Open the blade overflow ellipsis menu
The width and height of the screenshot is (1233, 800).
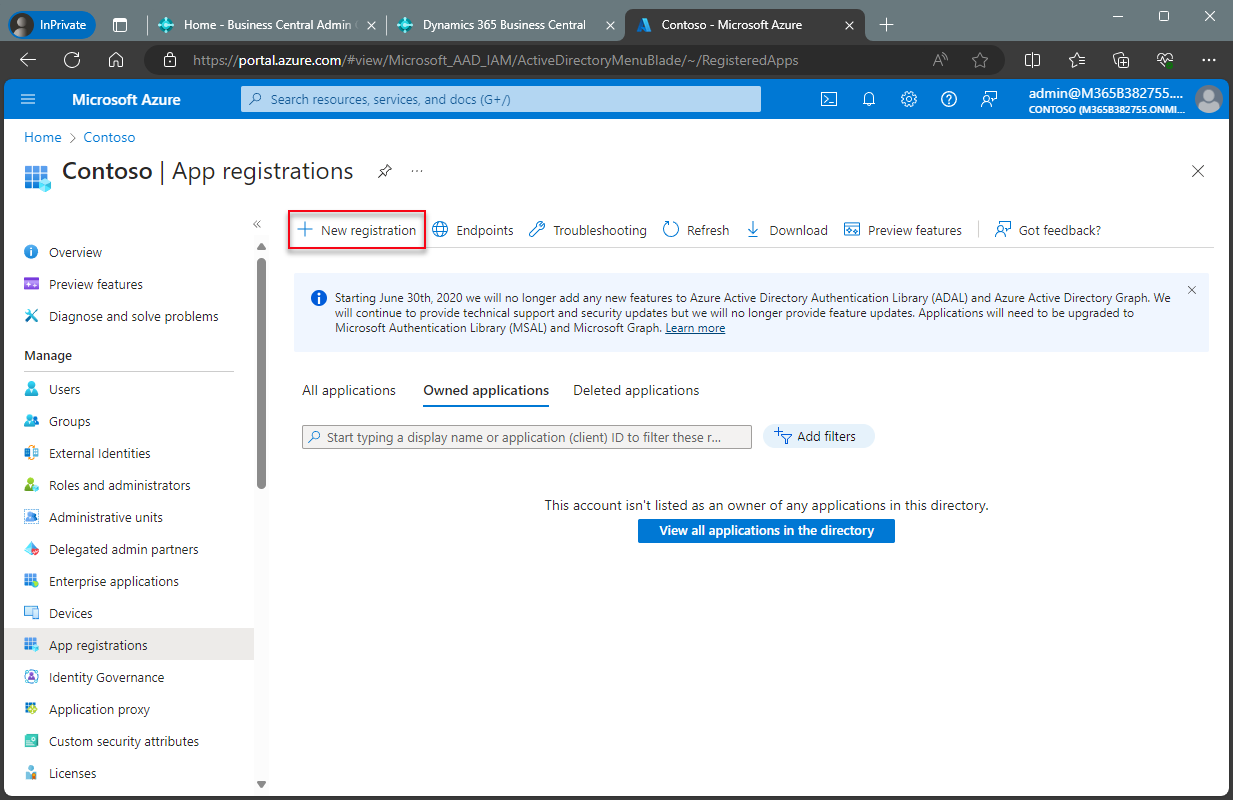click(x=416, y=171)
